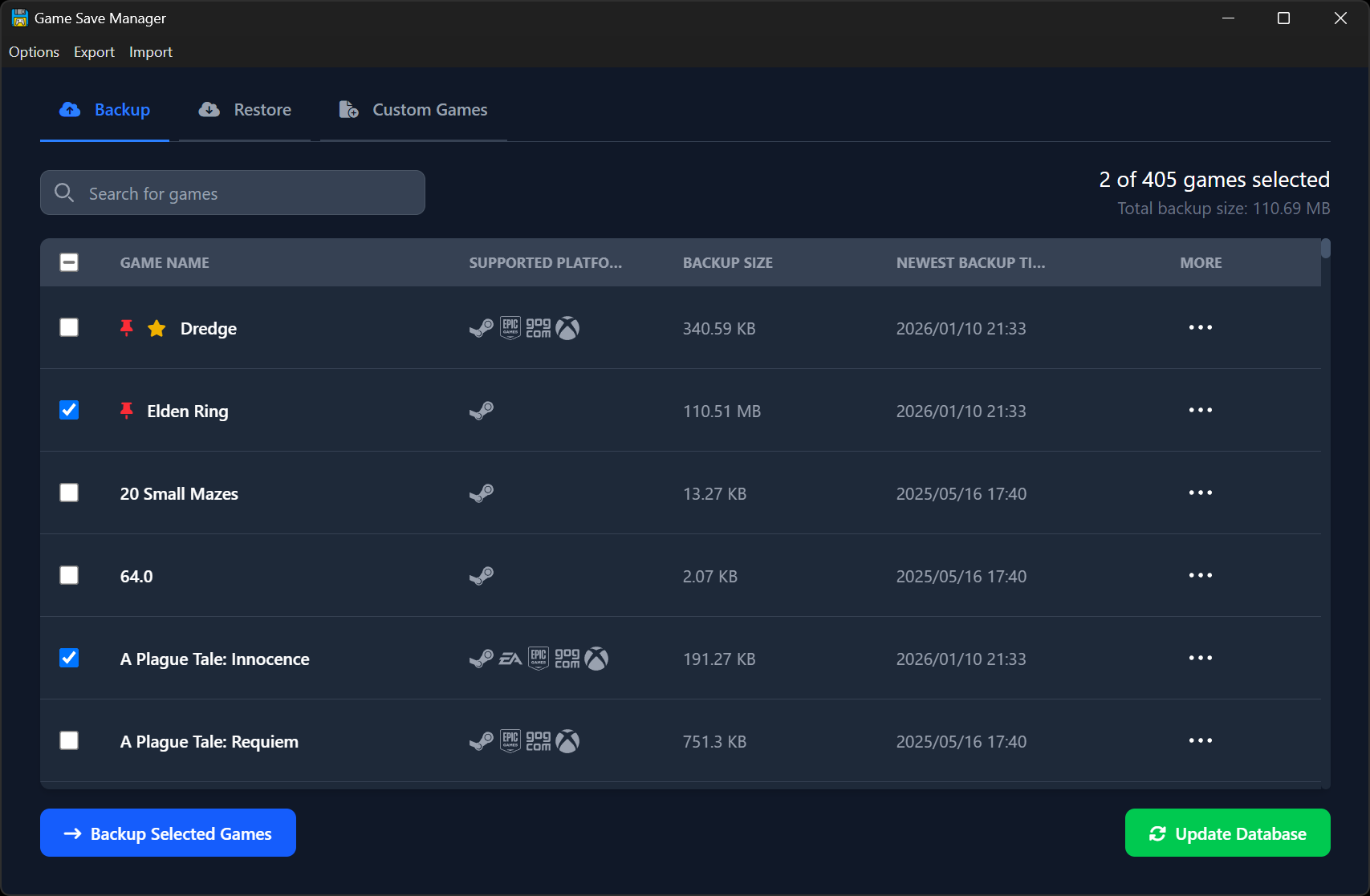The height and width of the screenshot is (896, 1370).
Task: Click the magnifying glass icon in the search bar
Action: 64,193
